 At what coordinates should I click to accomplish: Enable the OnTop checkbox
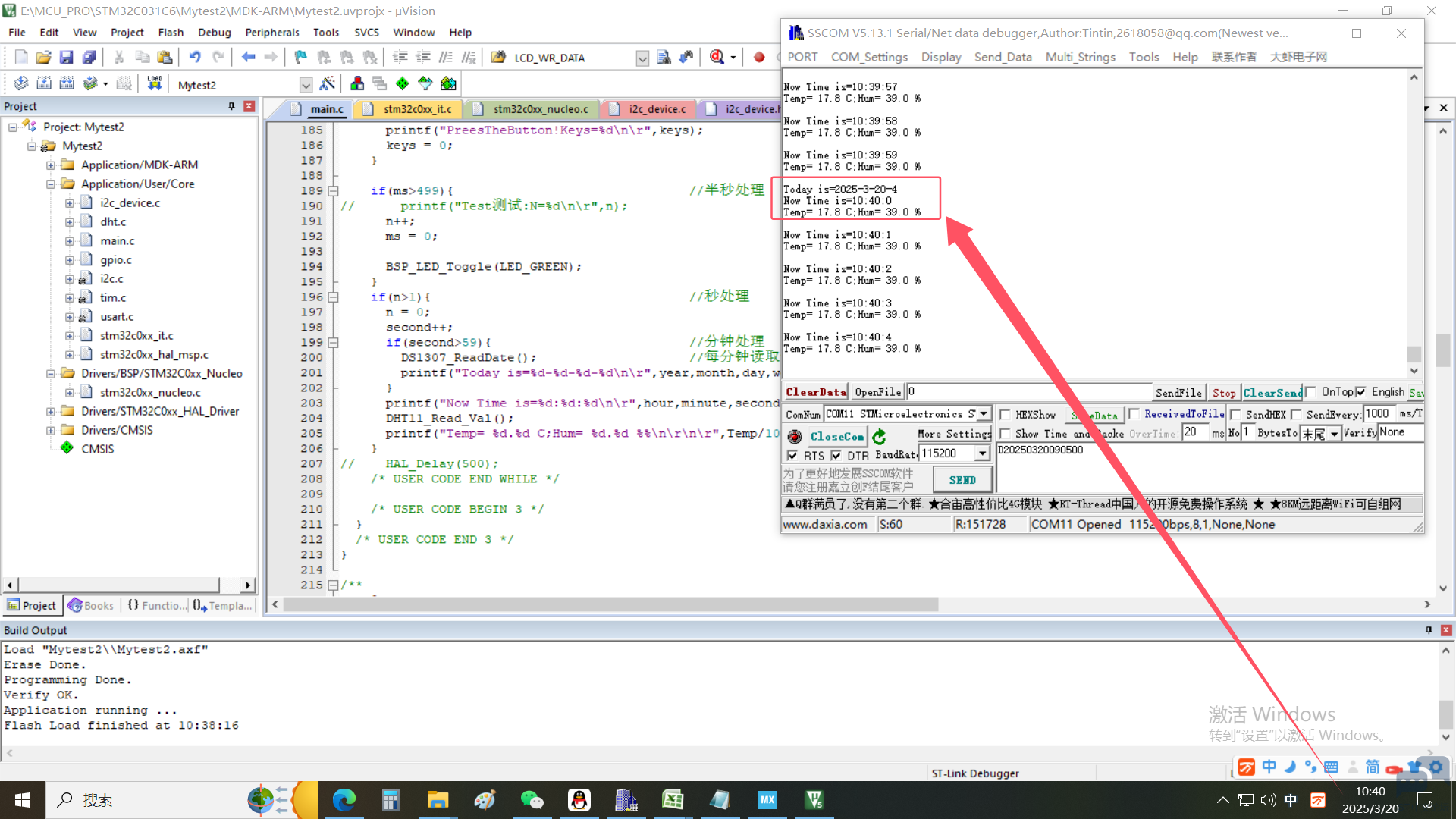[x=1310, y=392]
